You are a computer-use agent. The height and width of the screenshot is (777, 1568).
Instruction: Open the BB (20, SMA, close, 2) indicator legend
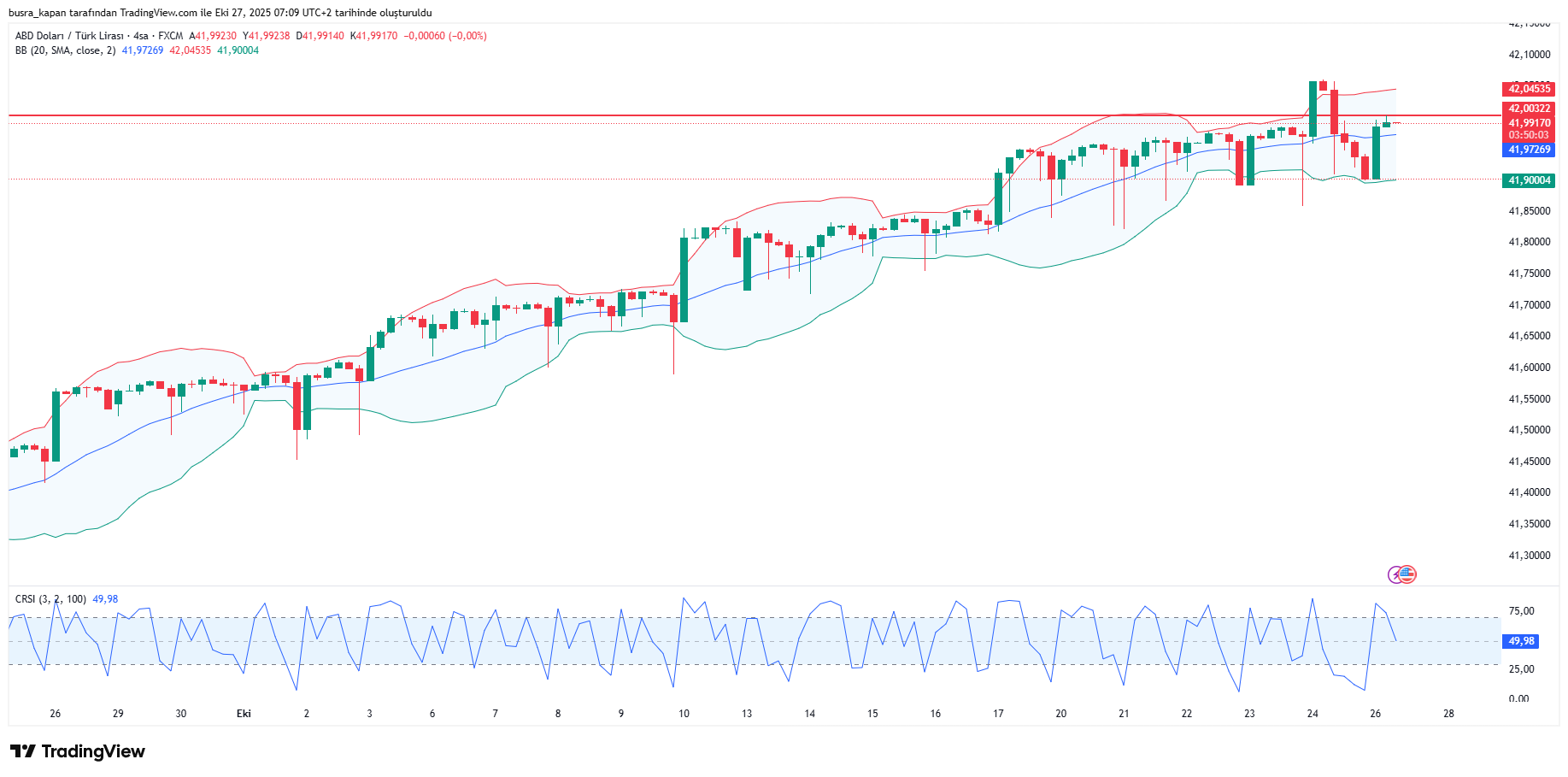(65, 50)
